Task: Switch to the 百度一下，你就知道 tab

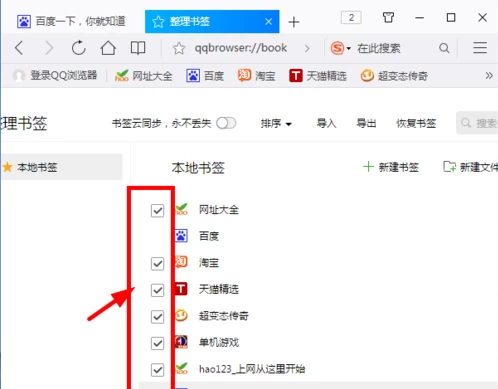Action: pyautogui.click(x=71, y=21)
